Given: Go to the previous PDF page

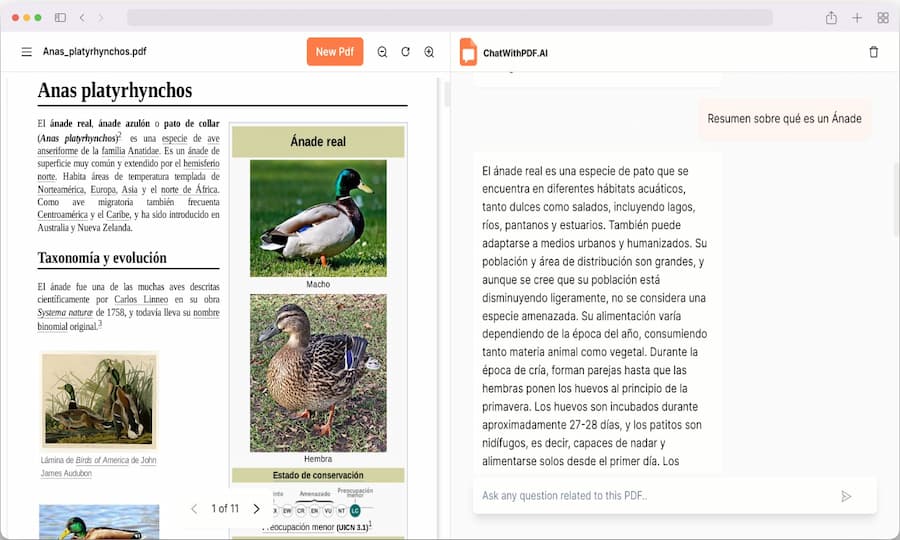Looking at the screenshot, I should click(x=194, y=508).
